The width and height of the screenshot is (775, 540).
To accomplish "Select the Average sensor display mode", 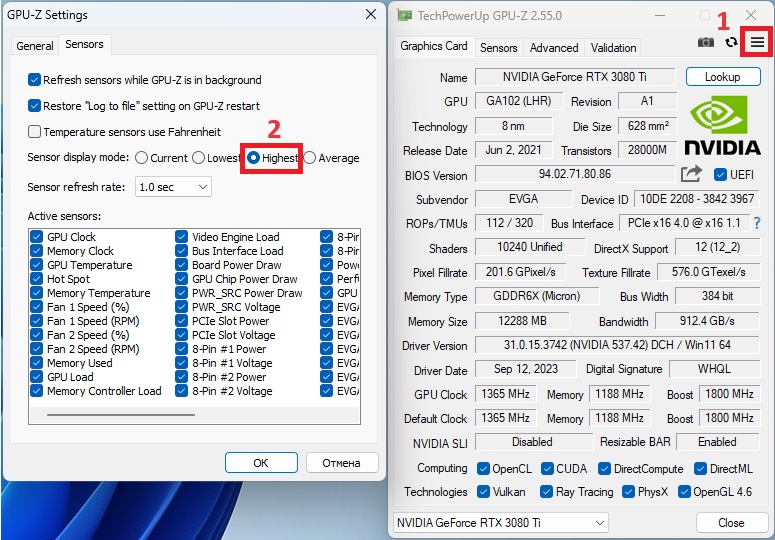I will point(309,158).
